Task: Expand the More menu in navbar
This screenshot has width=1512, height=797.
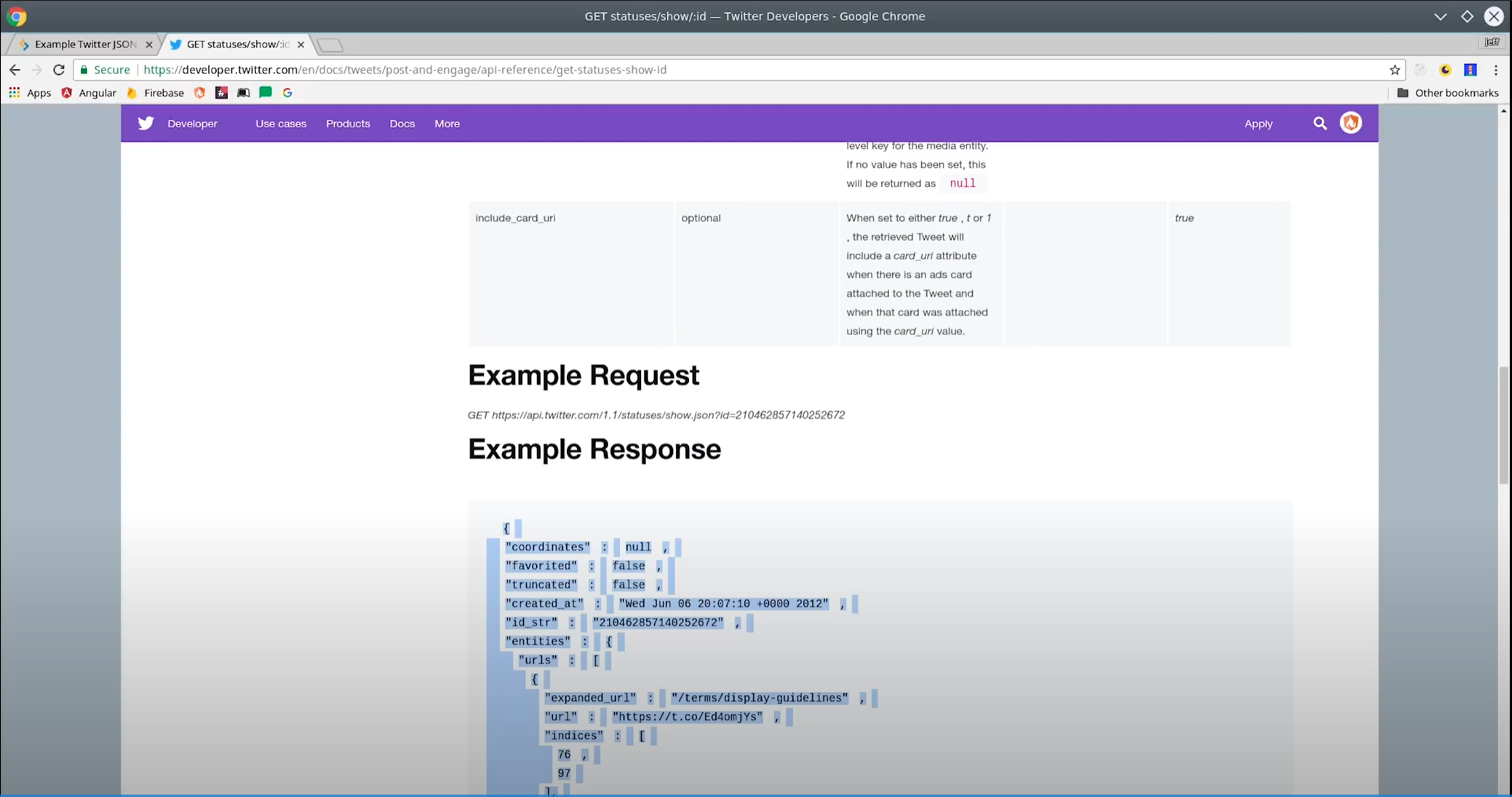Action: (x=447, y=124)
